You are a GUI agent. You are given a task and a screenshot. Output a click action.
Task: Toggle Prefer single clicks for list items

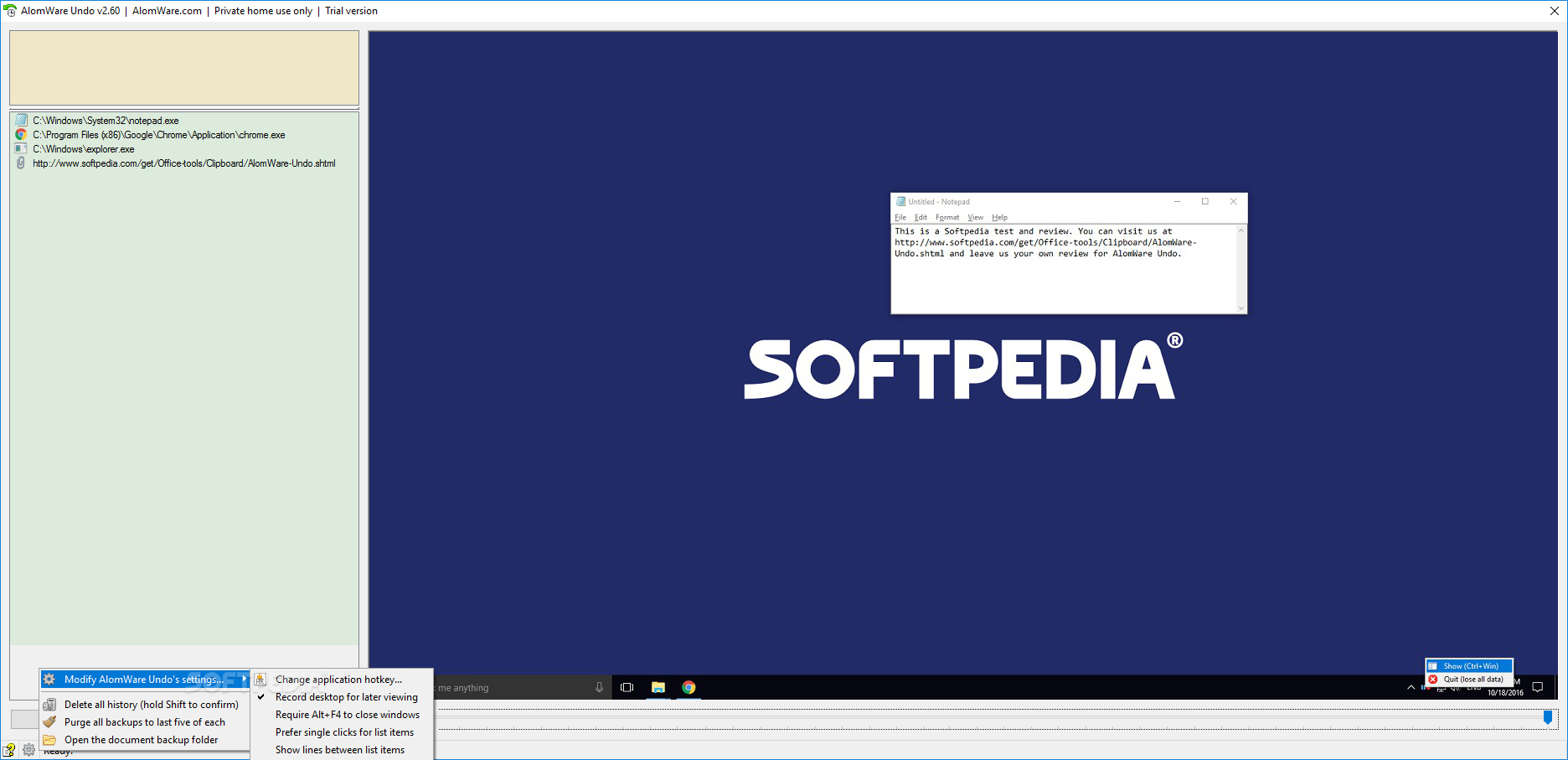click(343, 732)
